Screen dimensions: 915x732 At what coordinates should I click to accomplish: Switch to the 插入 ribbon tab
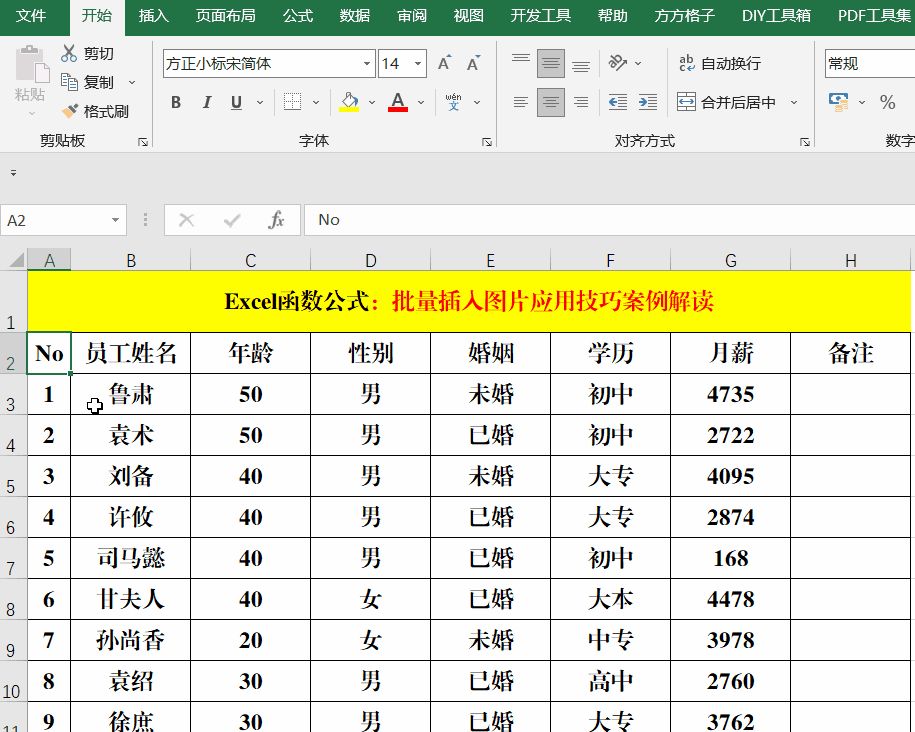tap(152, 16)
